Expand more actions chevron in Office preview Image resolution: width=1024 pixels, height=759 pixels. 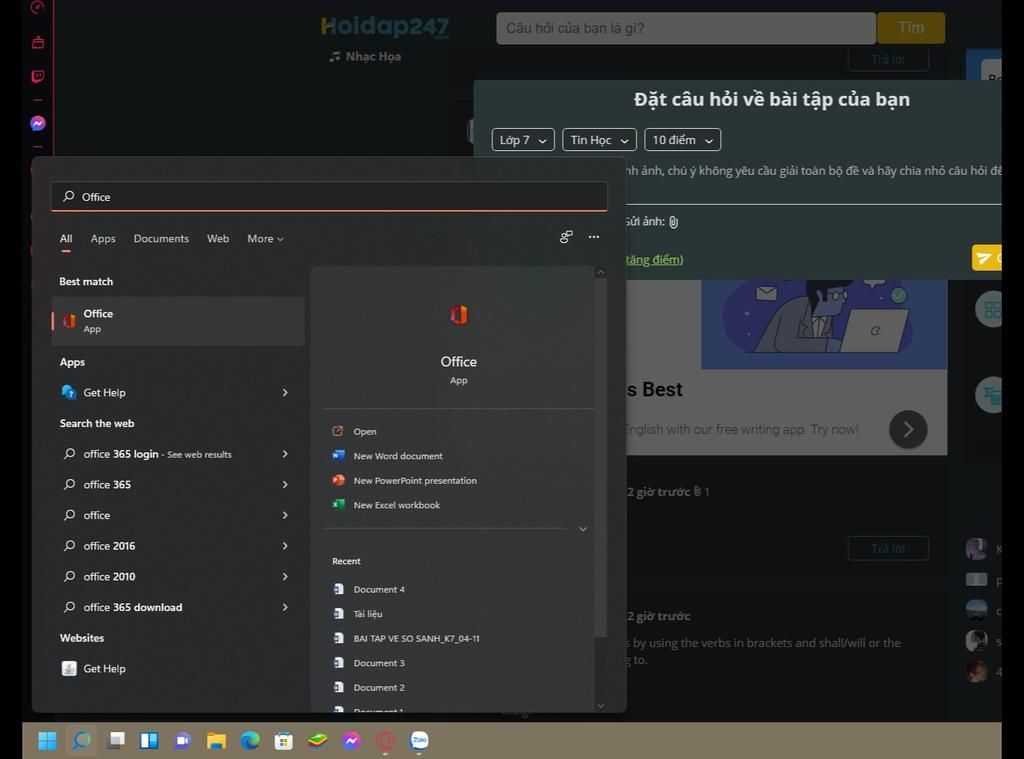click(583, 529)
